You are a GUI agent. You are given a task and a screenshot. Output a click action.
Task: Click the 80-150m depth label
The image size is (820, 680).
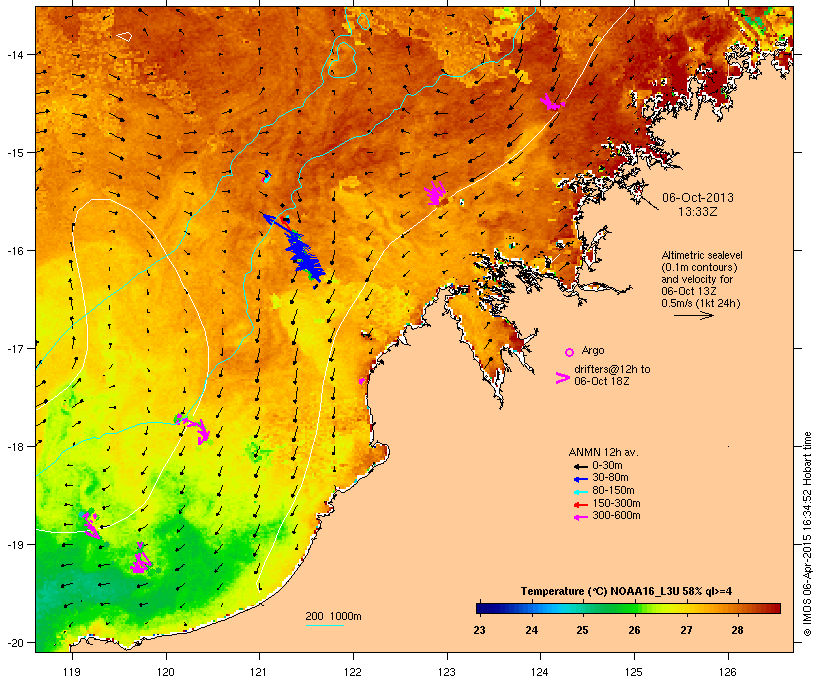(x=613, y=491)
